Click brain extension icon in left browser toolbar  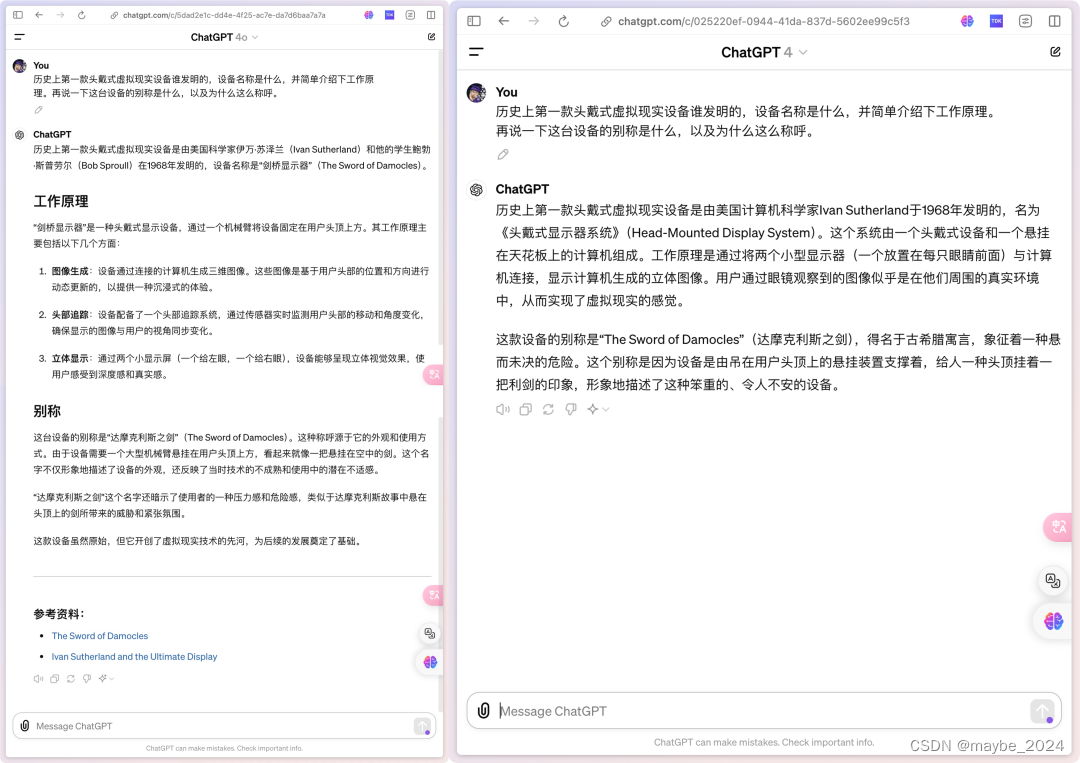(369, 14)
